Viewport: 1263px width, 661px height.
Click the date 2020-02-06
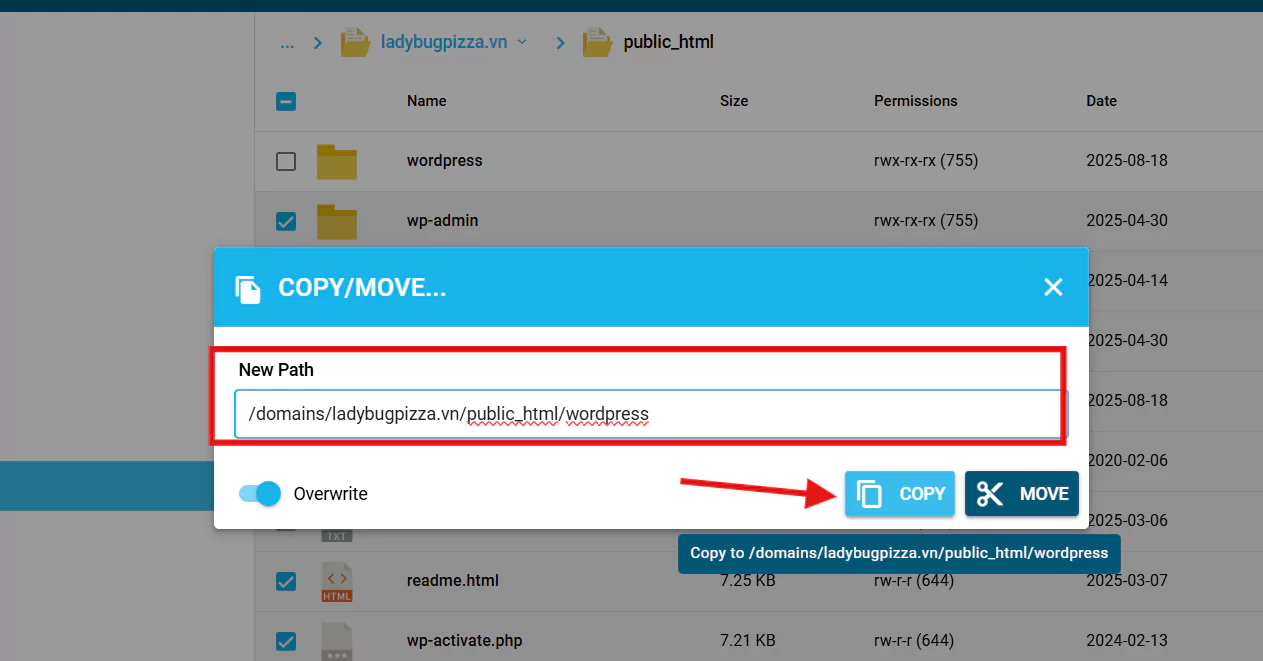coord(1127,461)
